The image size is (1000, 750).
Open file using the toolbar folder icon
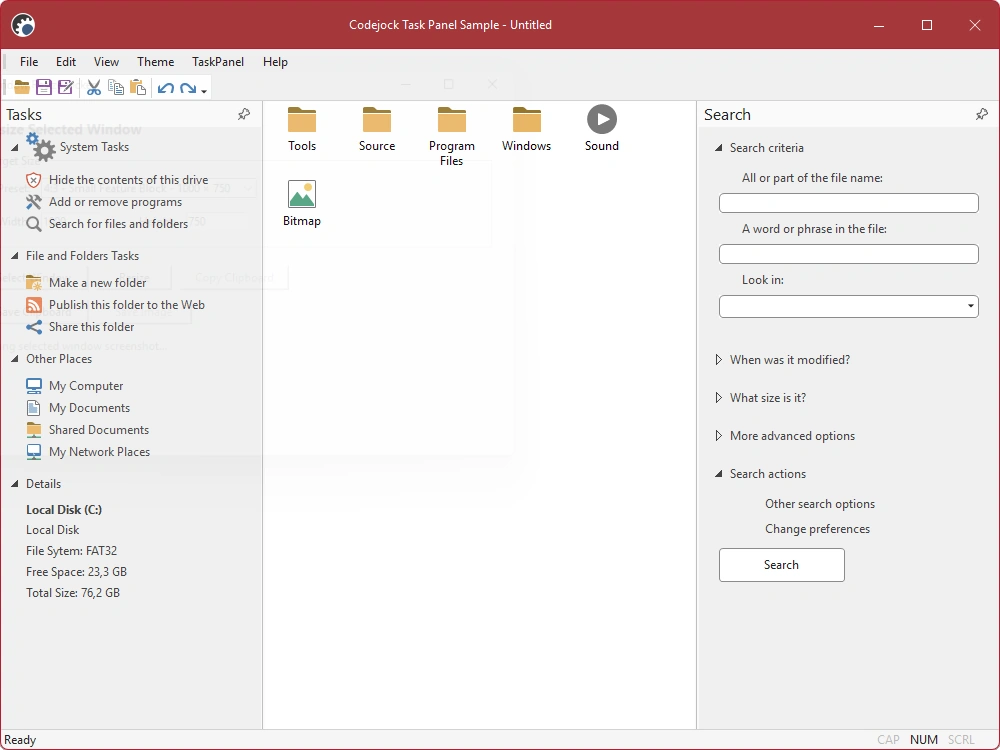22,87
